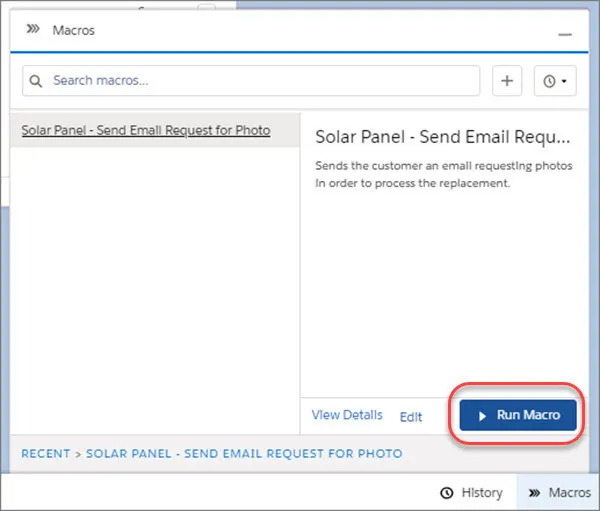Click the Macros chevrons icon in the panel header
This screenshot has height=511, width=600.
click(x=33, y=29)
